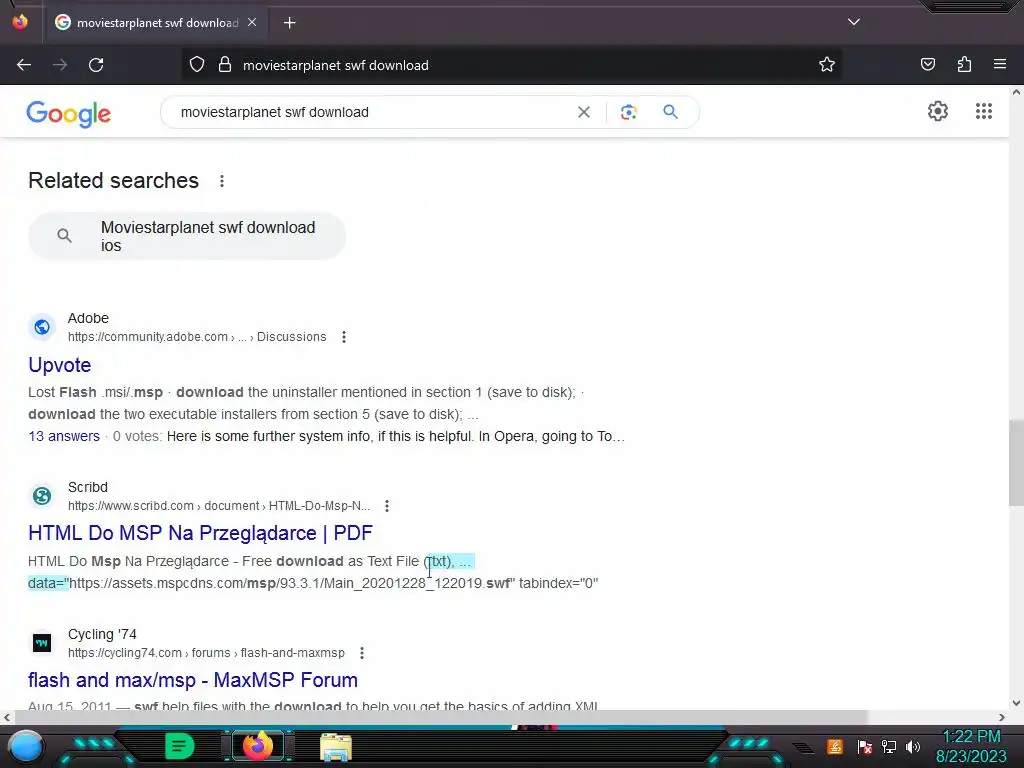Open the Action Center flag icon
Screen dimensions: 1024x768
(865, 746)
